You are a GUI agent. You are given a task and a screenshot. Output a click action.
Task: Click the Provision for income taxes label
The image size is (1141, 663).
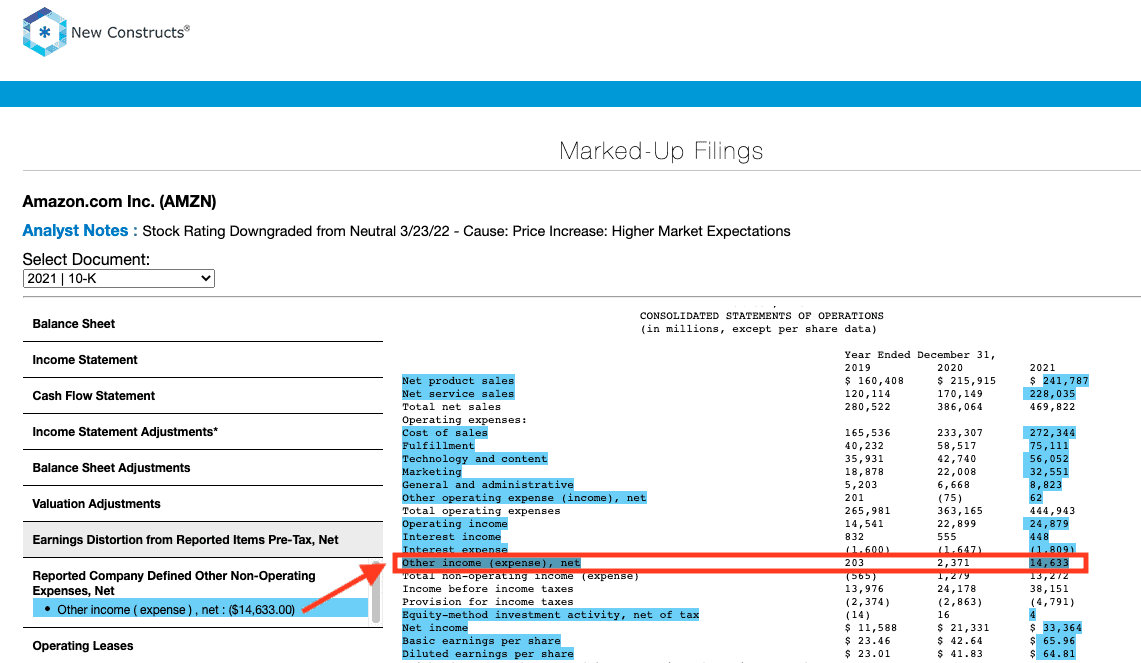488,602
